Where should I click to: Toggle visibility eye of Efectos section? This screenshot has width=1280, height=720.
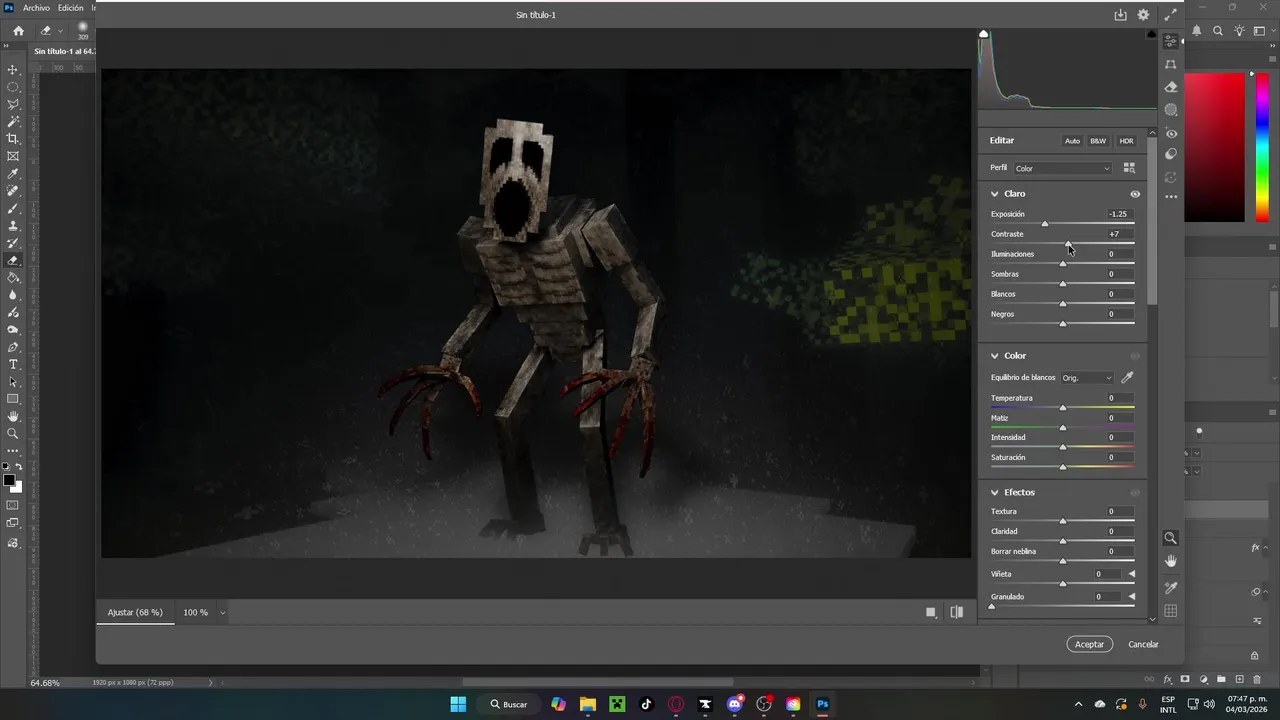coord(1135,493)
